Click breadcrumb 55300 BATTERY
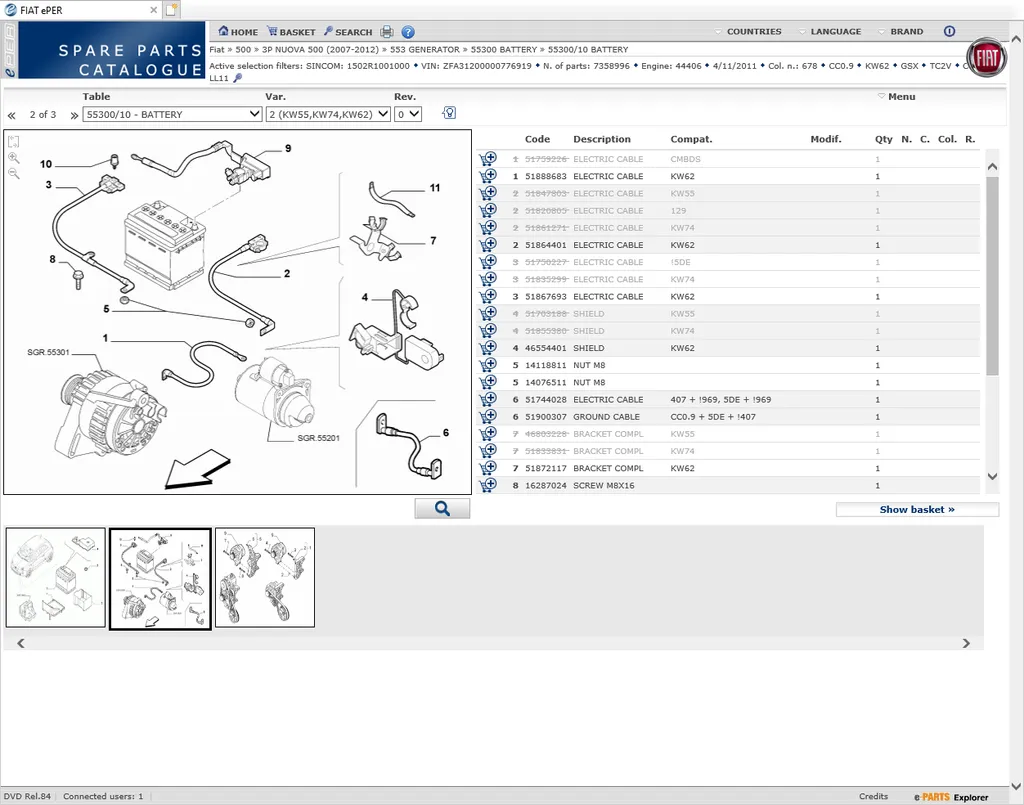The width and height of the screenshot is (1024, 805). [504, 50]
